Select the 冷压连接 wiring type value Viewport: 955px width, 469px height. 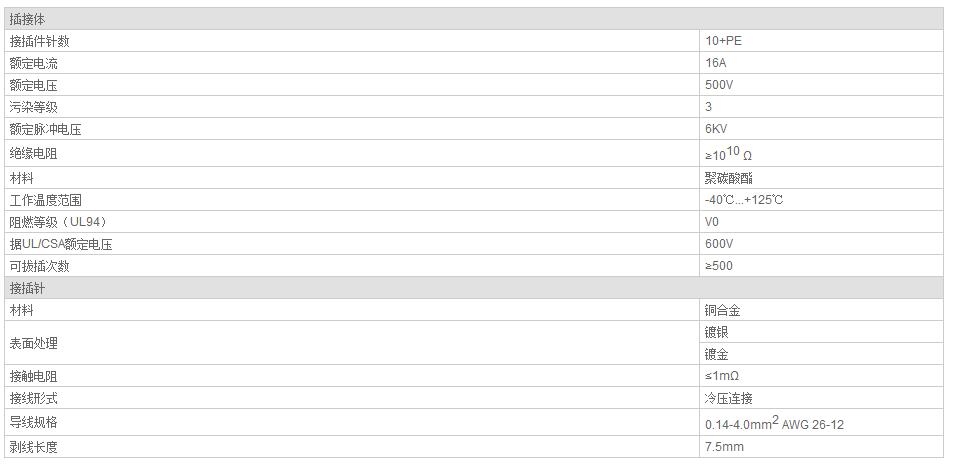[729, 398]
